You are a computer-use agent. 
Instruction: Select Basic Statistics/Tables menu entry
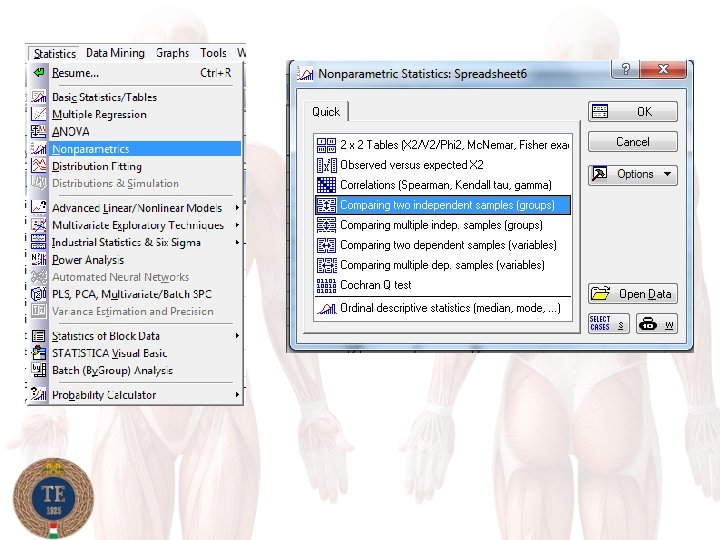134,97
